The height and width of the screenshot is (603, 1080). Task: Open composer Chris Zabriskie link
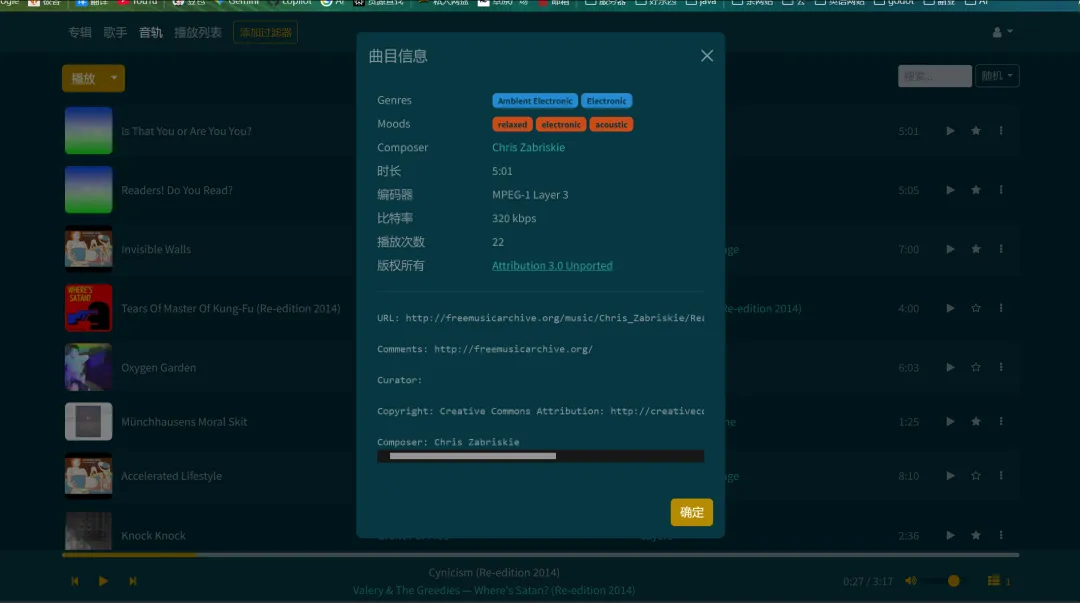tap(528, 147)
